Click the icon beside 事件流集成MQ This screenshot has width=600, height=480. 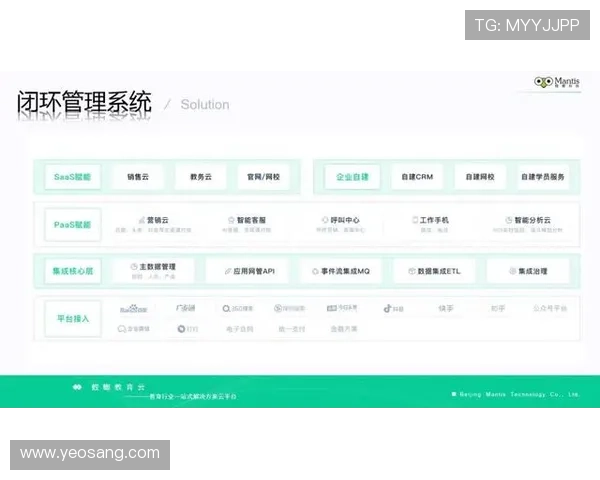pos(315,271)
